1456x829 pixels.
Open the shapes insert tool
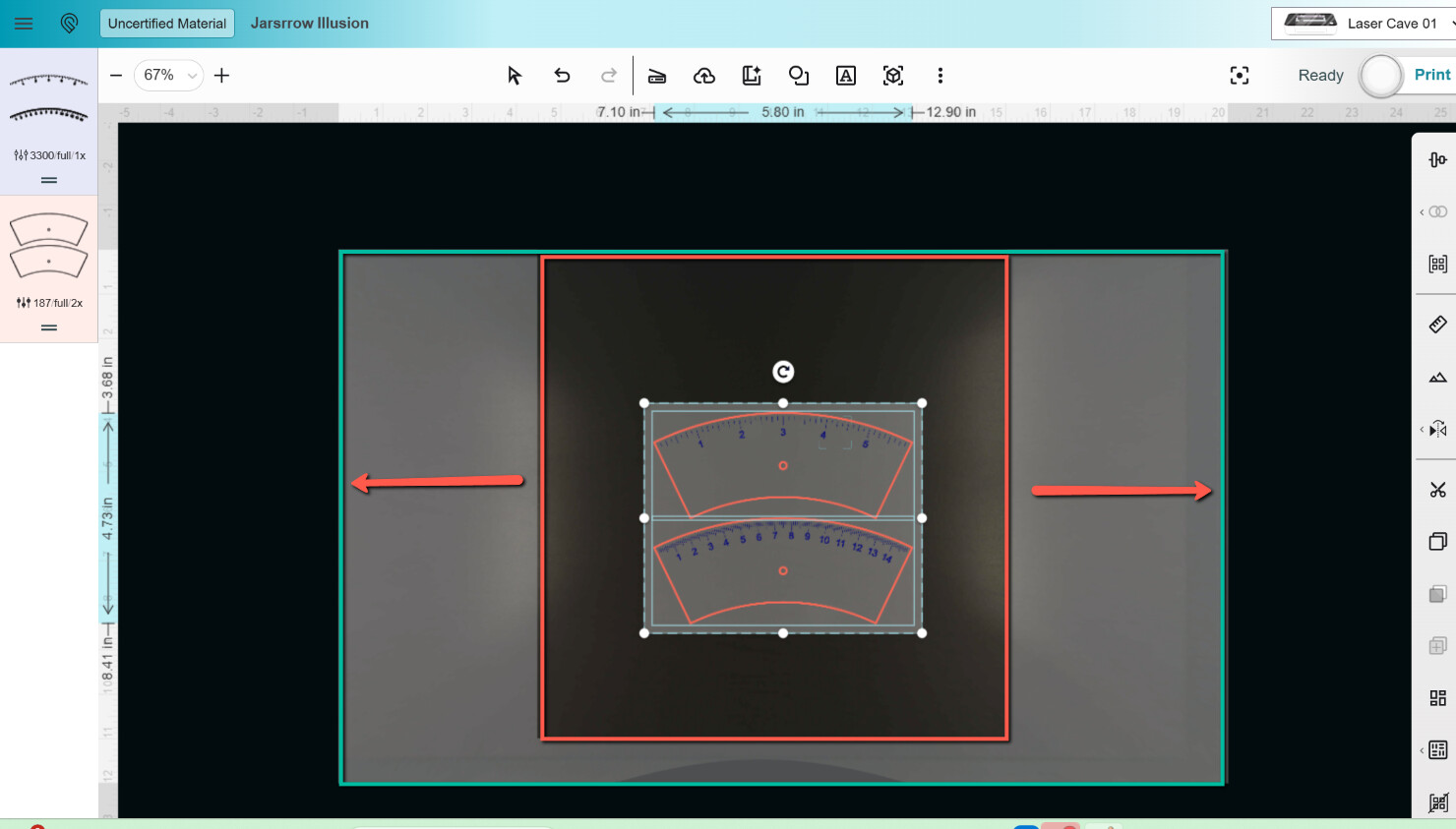coord(798,76)
